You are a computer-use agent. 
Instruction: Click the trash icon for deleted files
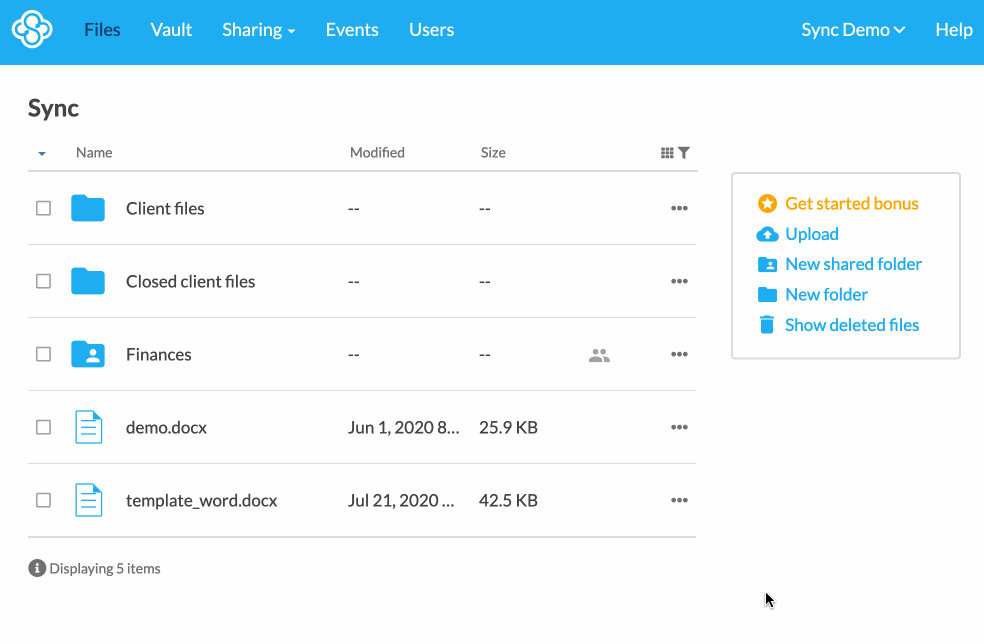[x=767, y=325]
